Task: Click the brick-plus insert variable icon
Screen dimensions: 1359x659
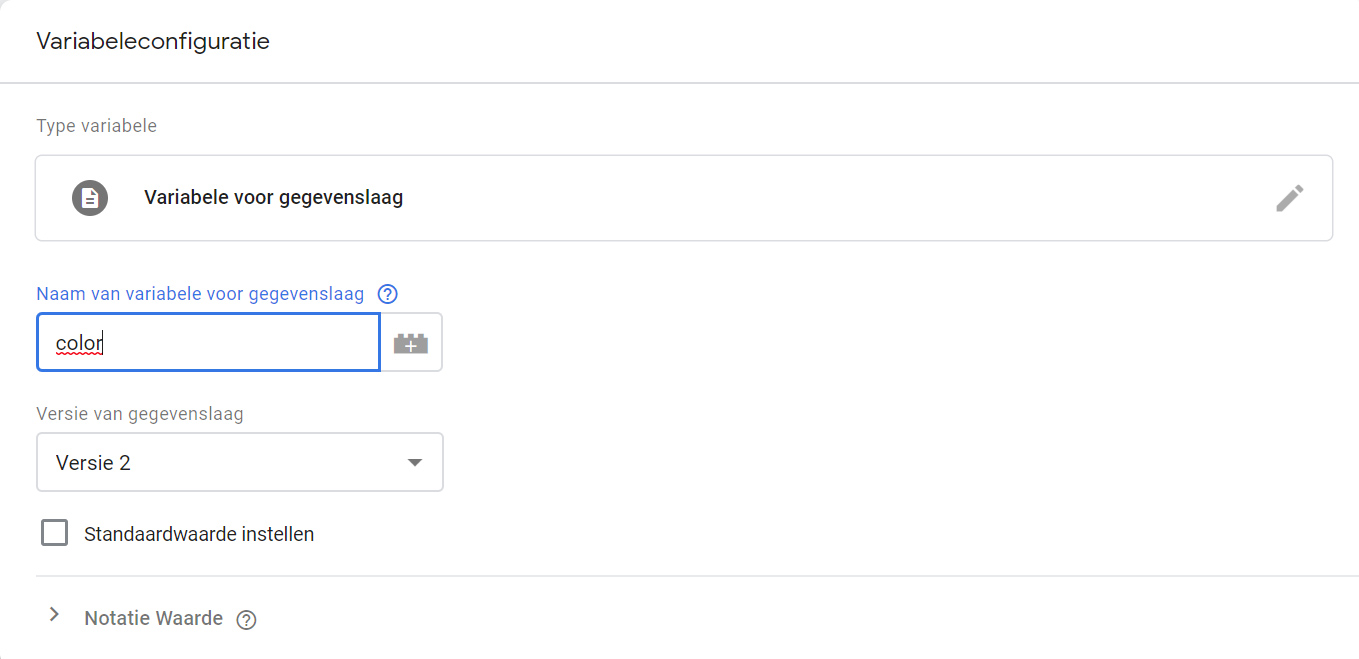Action: [411, 343]
